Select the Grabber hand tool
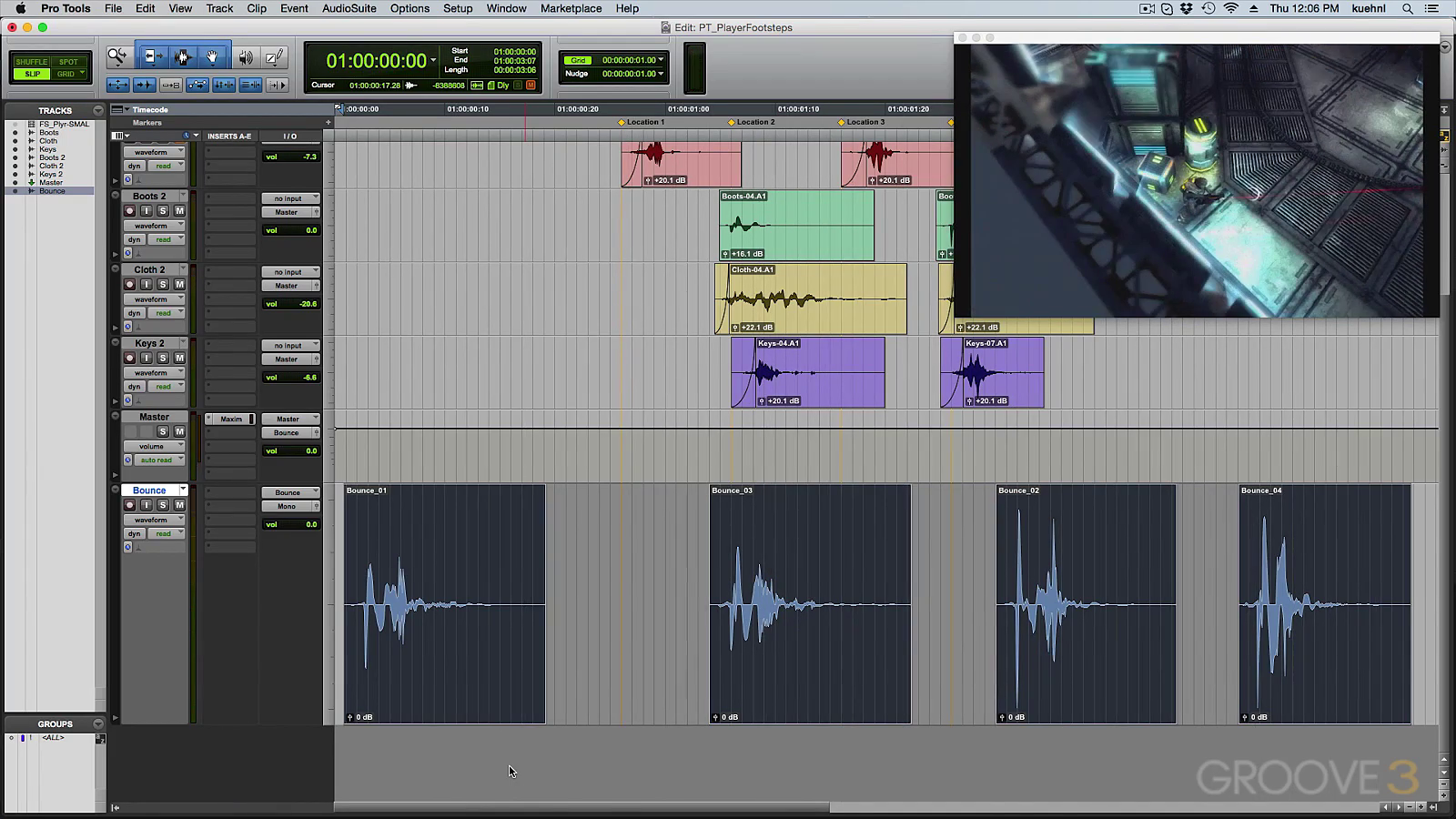1456x819 pixels. pyautogui.click(x=212, y=57)
